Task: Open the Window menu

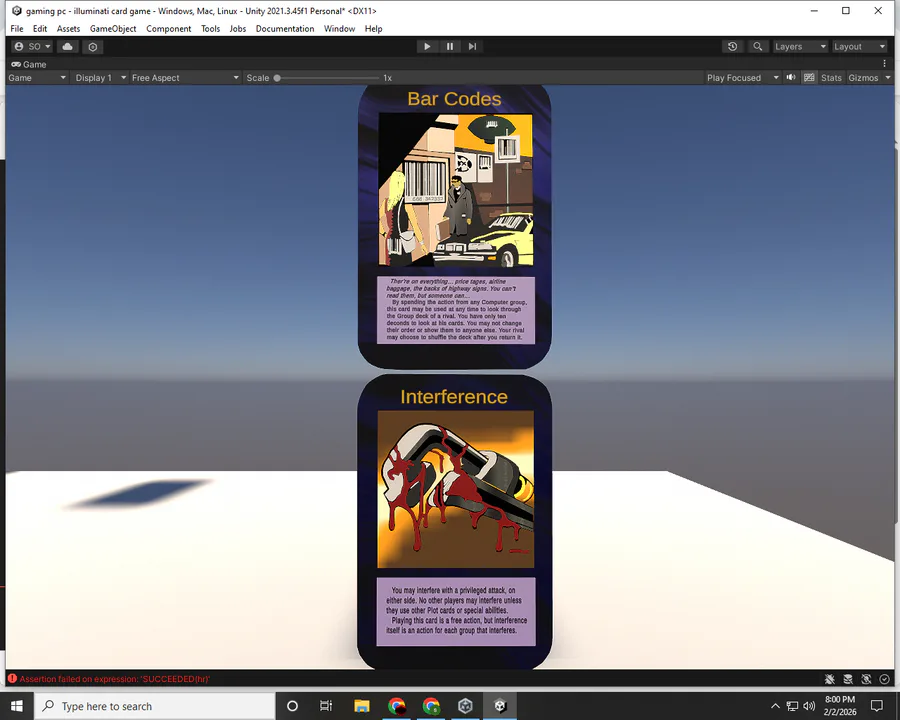Action: pyautogui.click(x=339, y=29)
